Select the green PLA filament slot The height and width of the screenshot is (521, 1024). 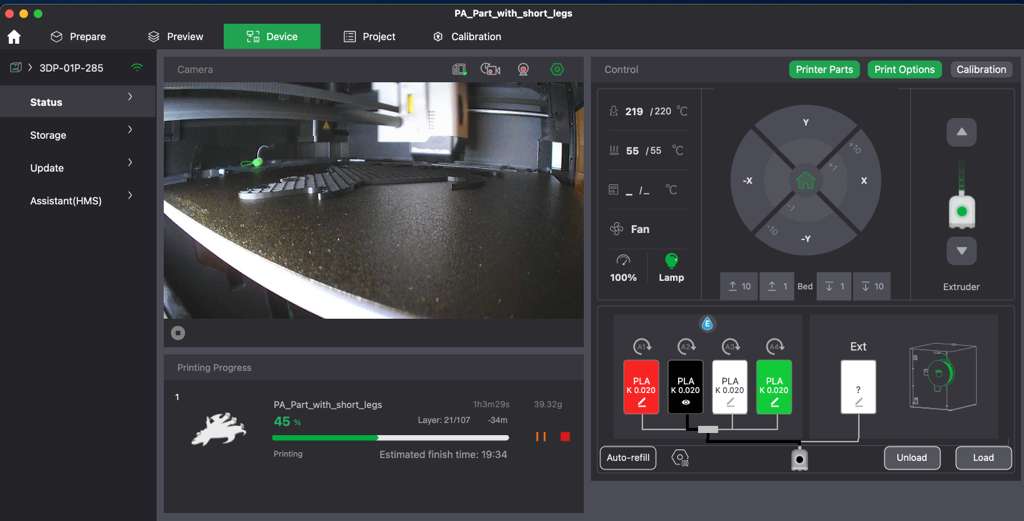(773, 387)
